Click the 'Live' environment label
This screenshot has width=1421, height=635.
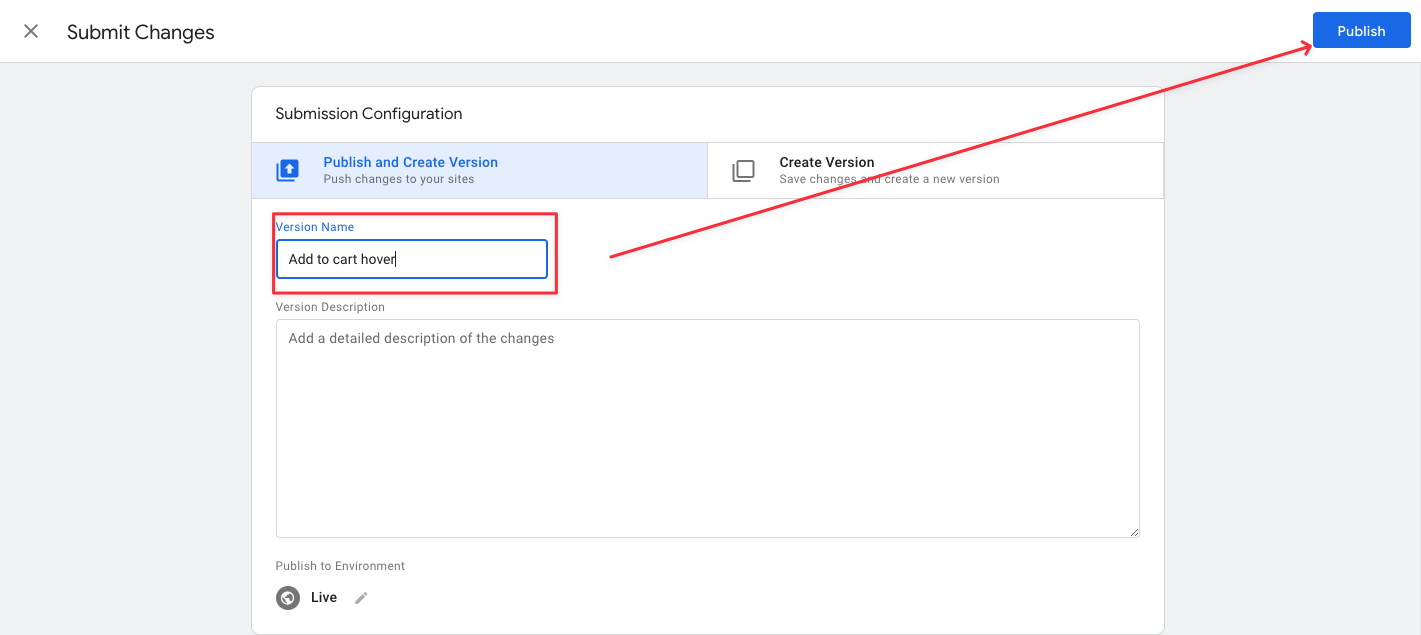coord(324,597)
